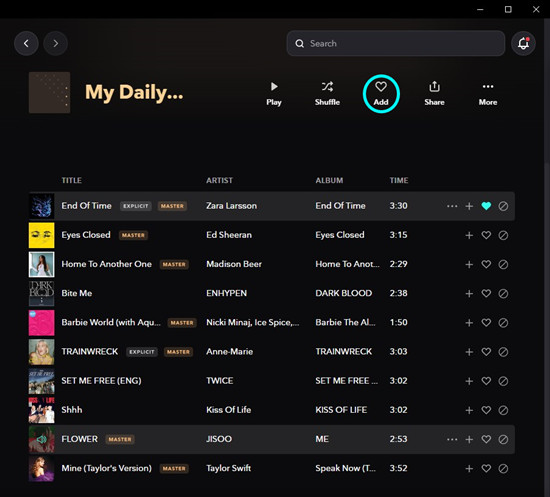The image size is (550, 497).
Task: Click the ALBUM column header
Action: point(329,180)
